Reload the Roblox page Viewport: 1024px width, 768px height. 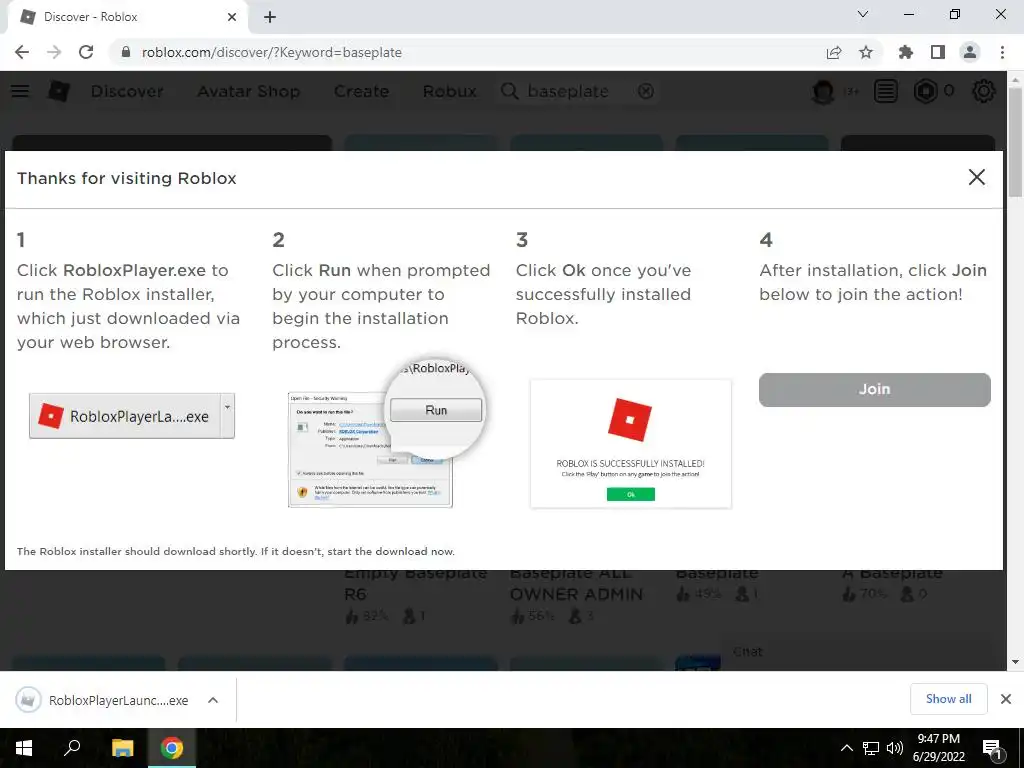(x=86, y=52)
